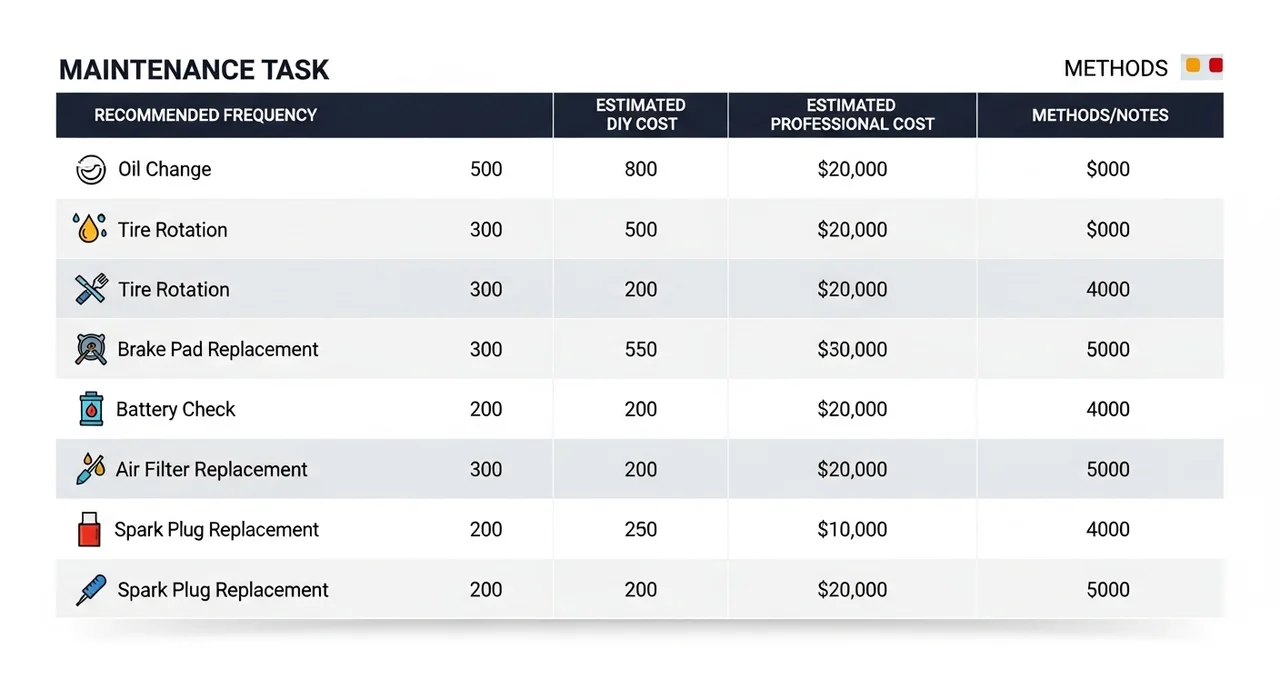
Task: Click the $30,000 professional cost cell
Action: 852,349
